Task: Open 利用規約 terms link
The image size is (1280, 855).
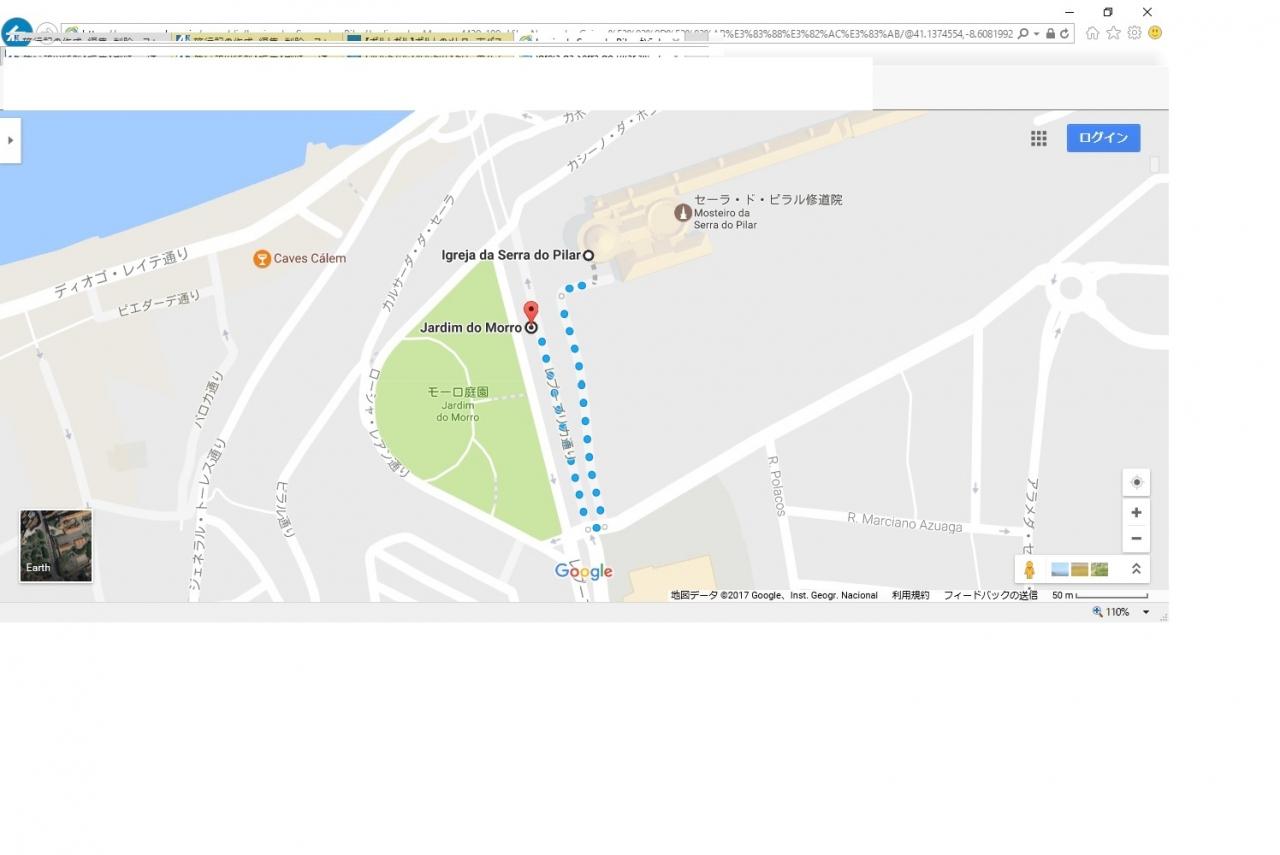Action: 910,595
